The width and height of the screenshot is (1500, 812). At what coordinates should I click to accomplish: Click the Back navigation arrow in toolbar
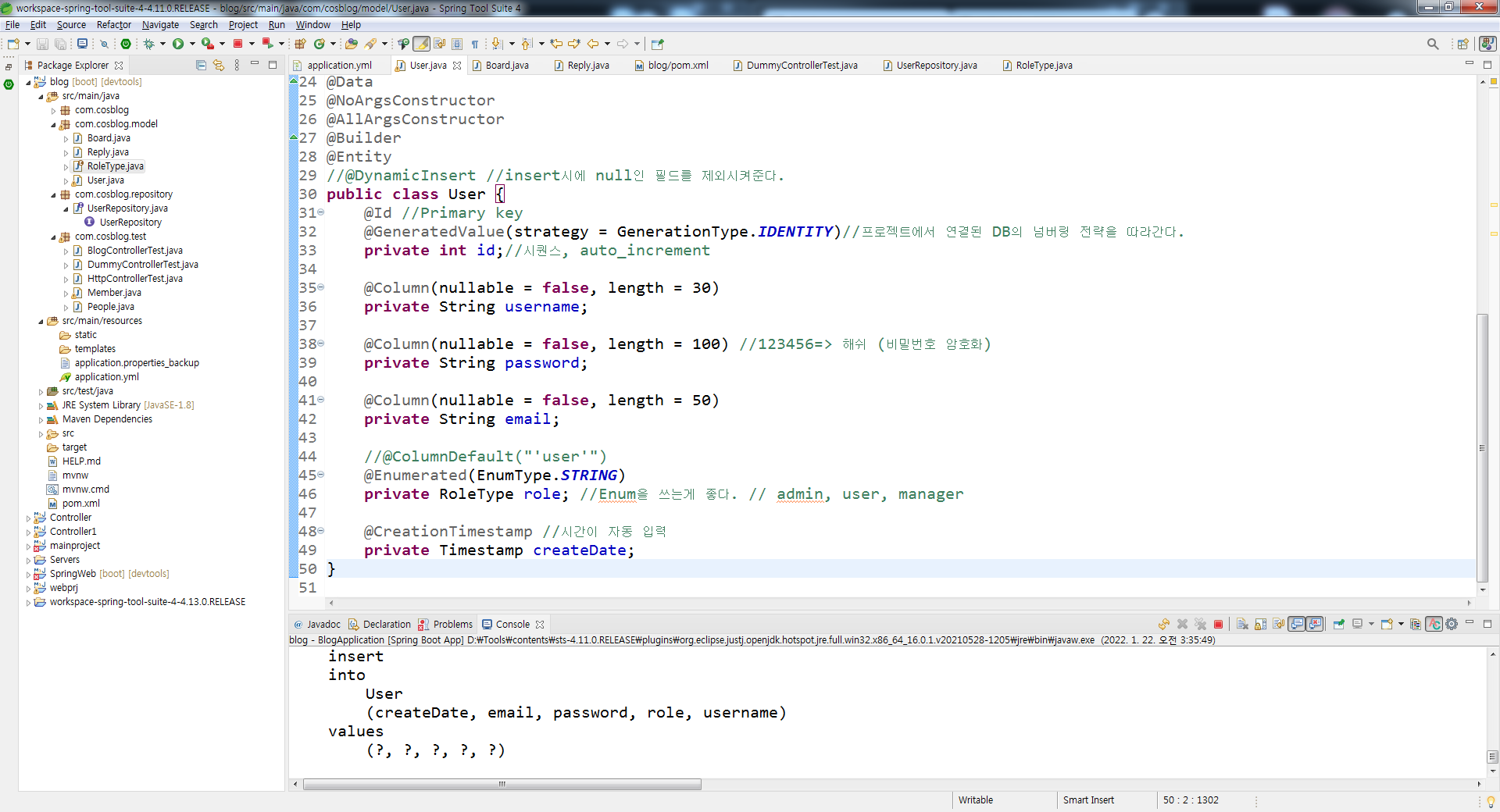tap(593, 44)
